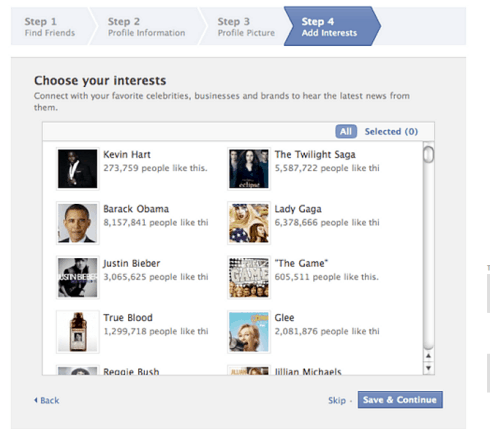
Task: Open Step 2 Profile Information
Action: click(x=146, y=26)
